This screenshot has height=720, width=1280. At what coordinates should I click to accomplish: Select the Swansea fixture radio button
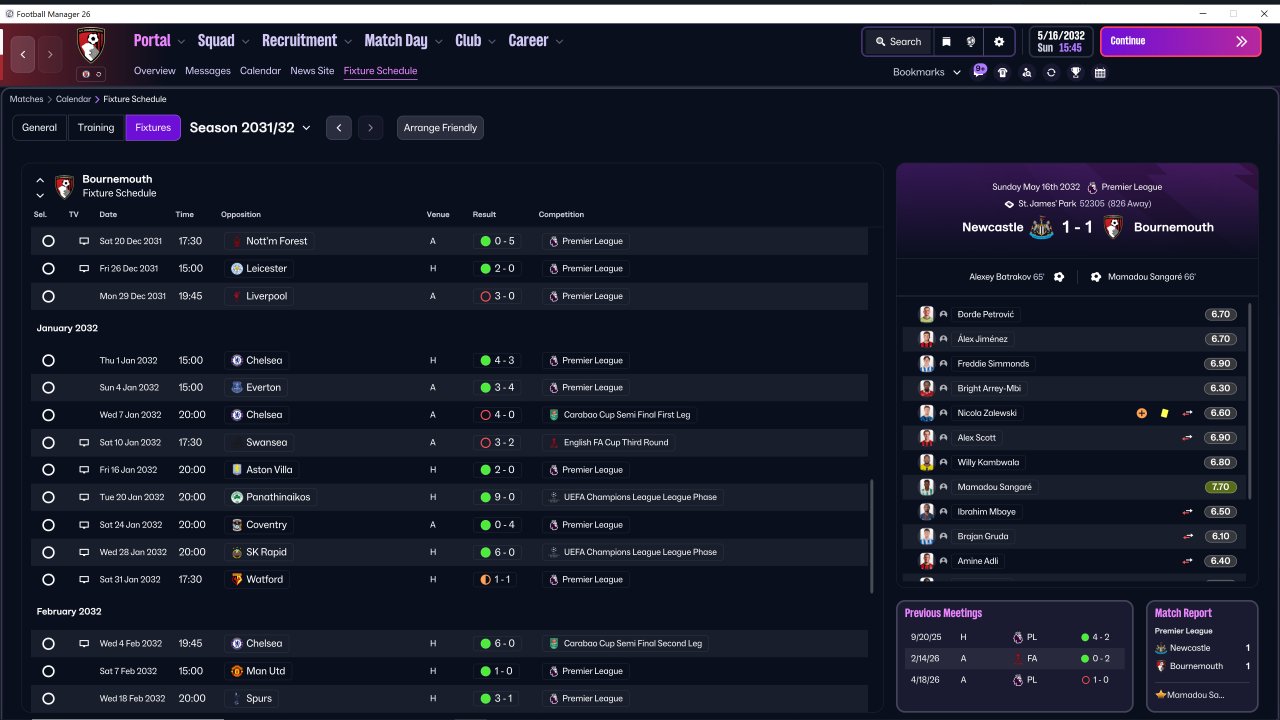(48, 442)
